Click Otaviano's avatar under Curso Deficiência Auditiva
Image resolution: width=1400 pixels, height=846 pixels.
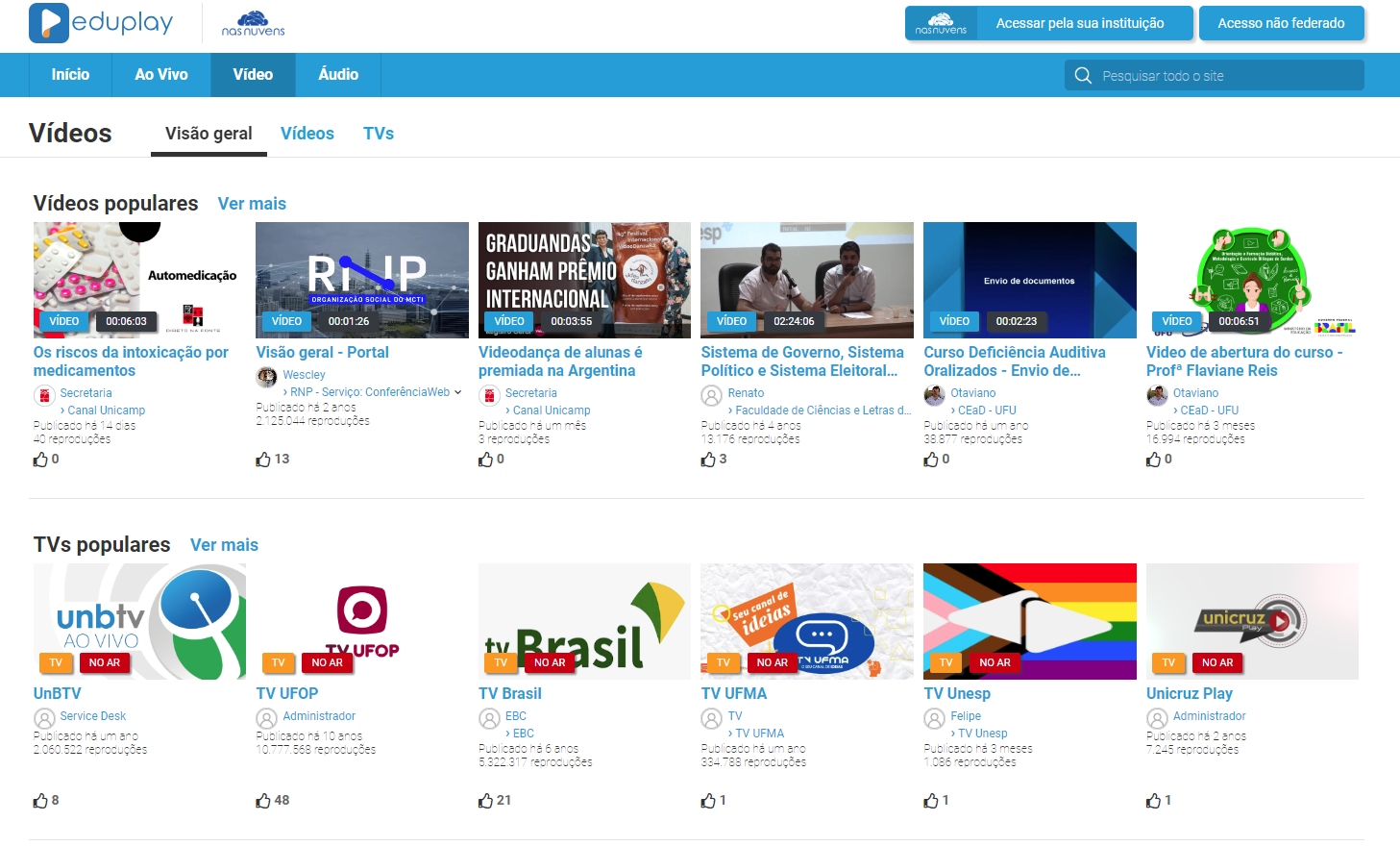pos(934,395)
